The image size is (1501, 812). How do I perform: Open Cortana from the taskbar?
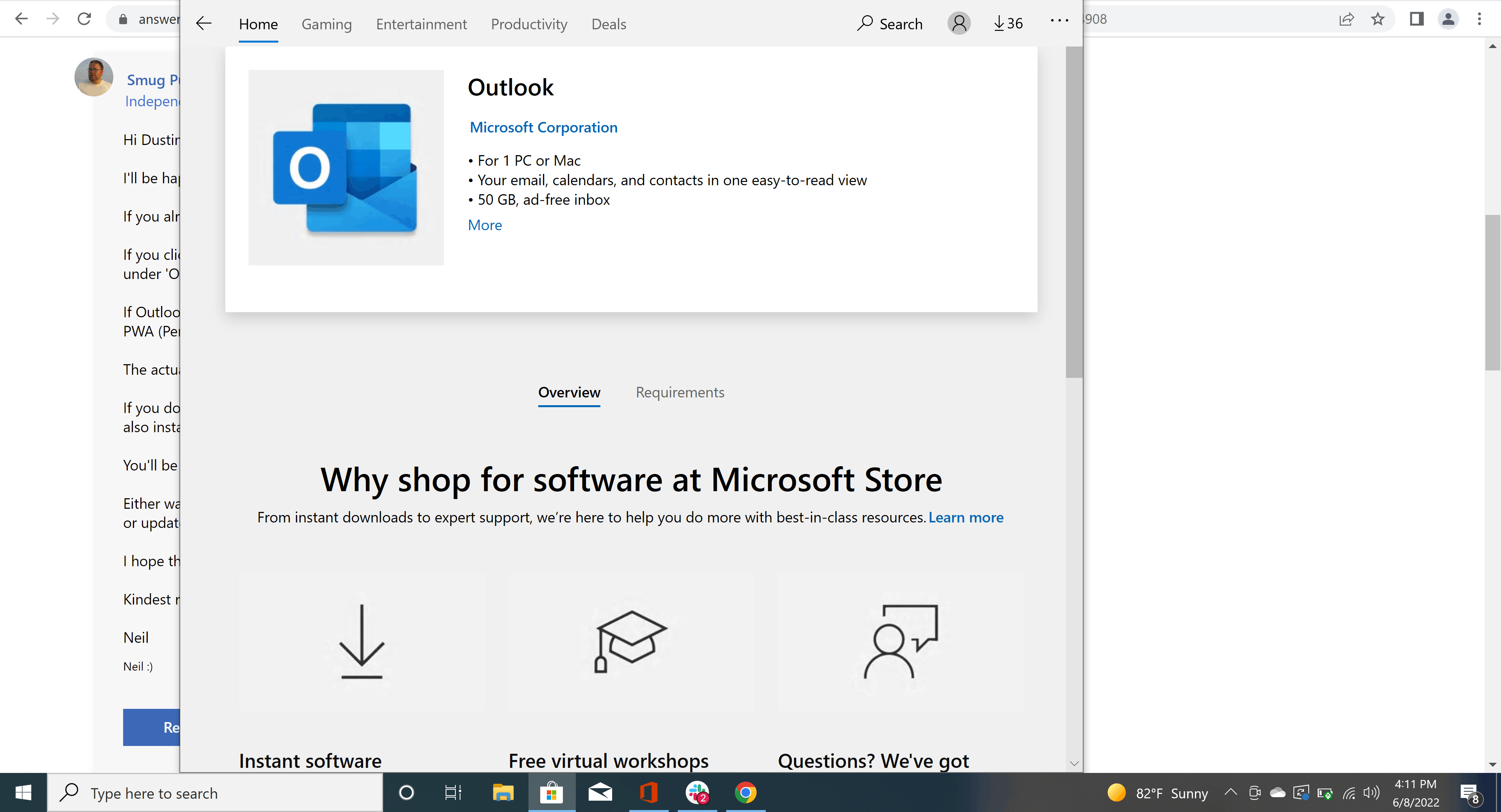click(x=406, y=793)
